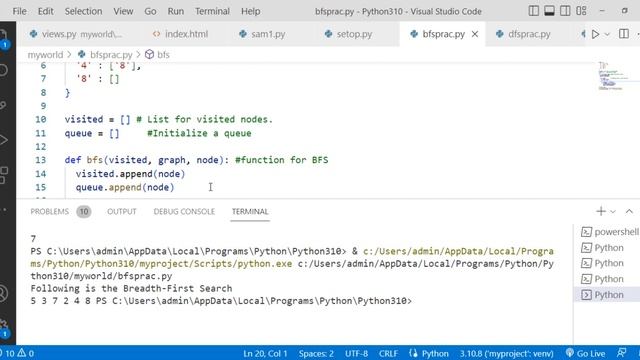
Task: Place cursor on queue.append(node) line
Action: (x=124, y=187)
